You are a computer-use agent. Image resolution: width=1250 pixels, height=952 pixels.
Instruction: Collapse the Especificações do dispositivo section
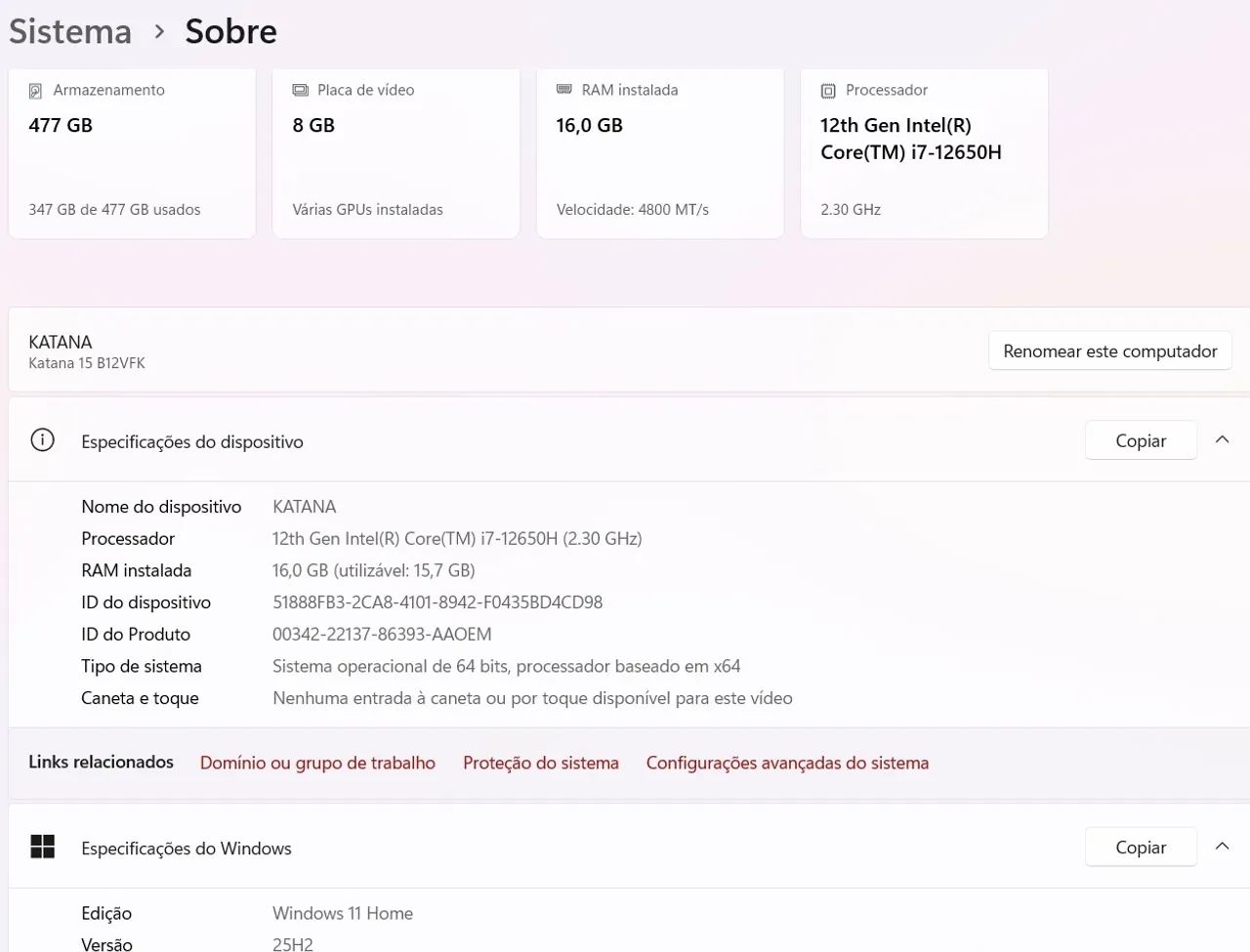1222,440
